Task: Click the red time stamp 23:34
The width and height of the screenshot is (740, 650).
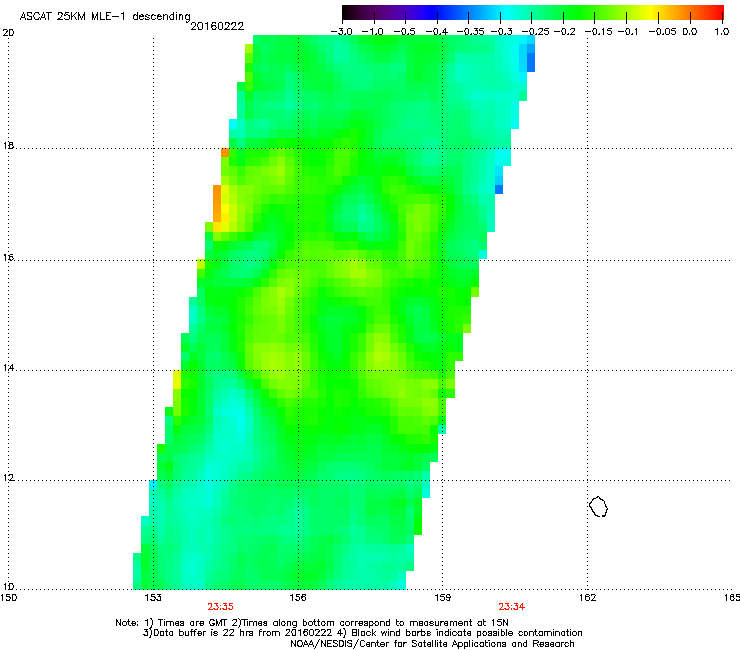Action: click(x=512, y=607)
